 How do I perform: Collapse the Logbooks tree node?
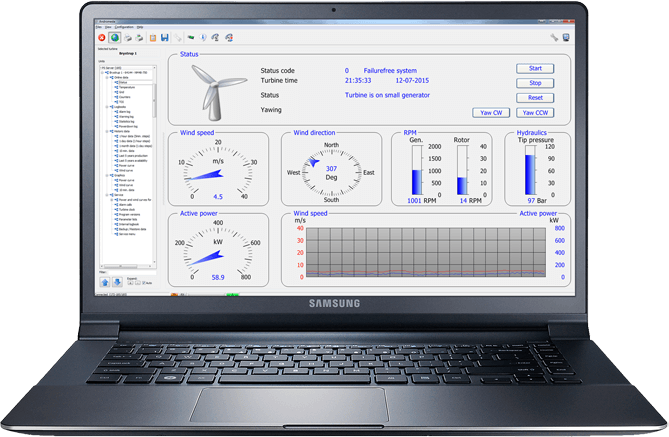coord(107,107)
